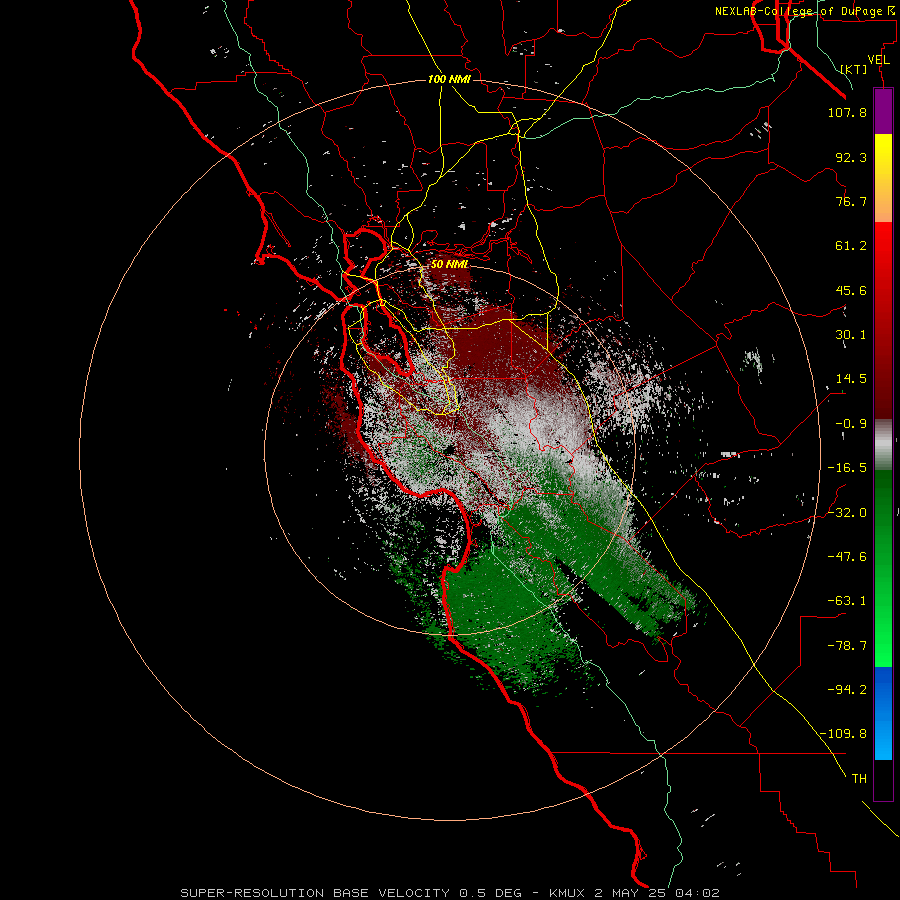900x900 pixels.
Task: Select the 30.1 scale value
Action: [851, 335]
